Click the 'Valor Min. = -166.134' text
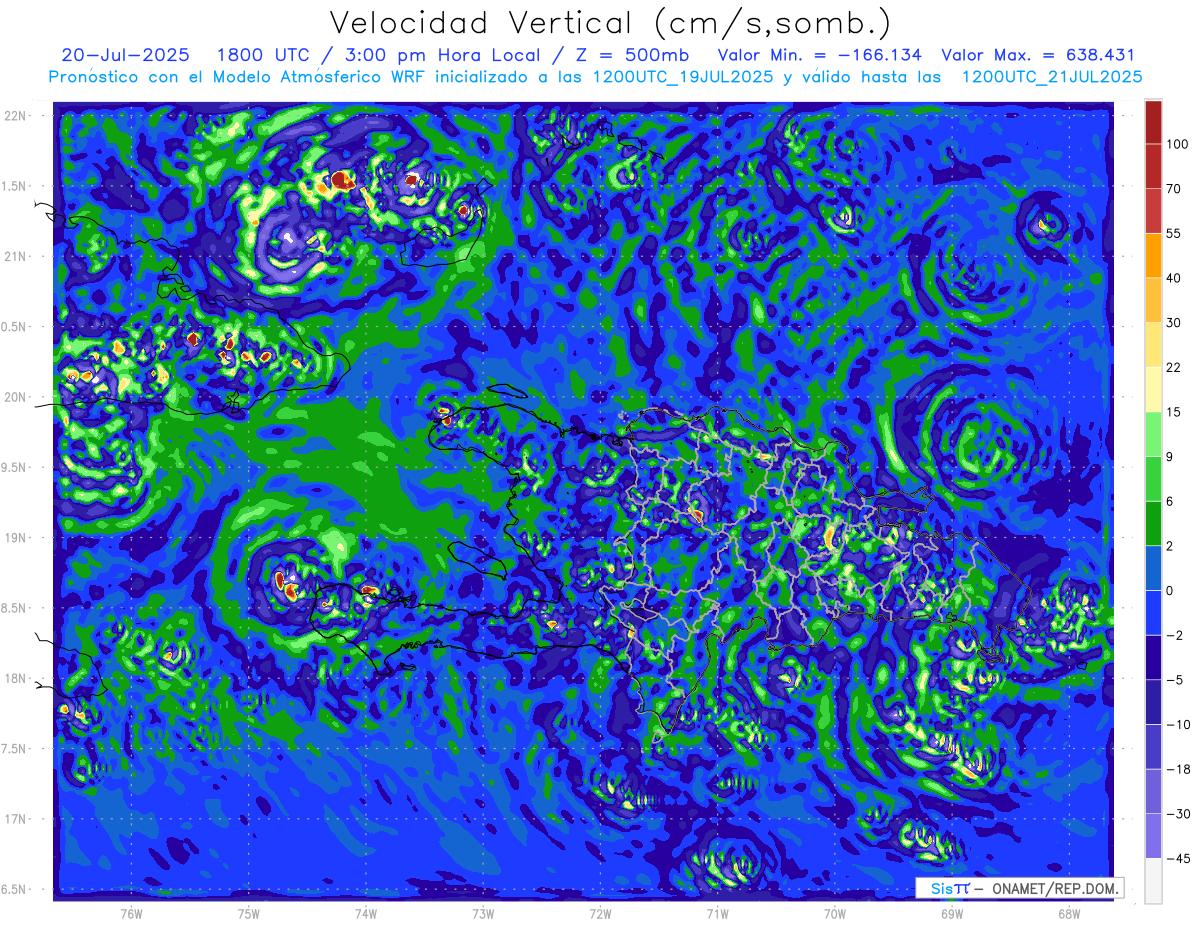This screenshot has width=1200, height=927. [819, 55]
